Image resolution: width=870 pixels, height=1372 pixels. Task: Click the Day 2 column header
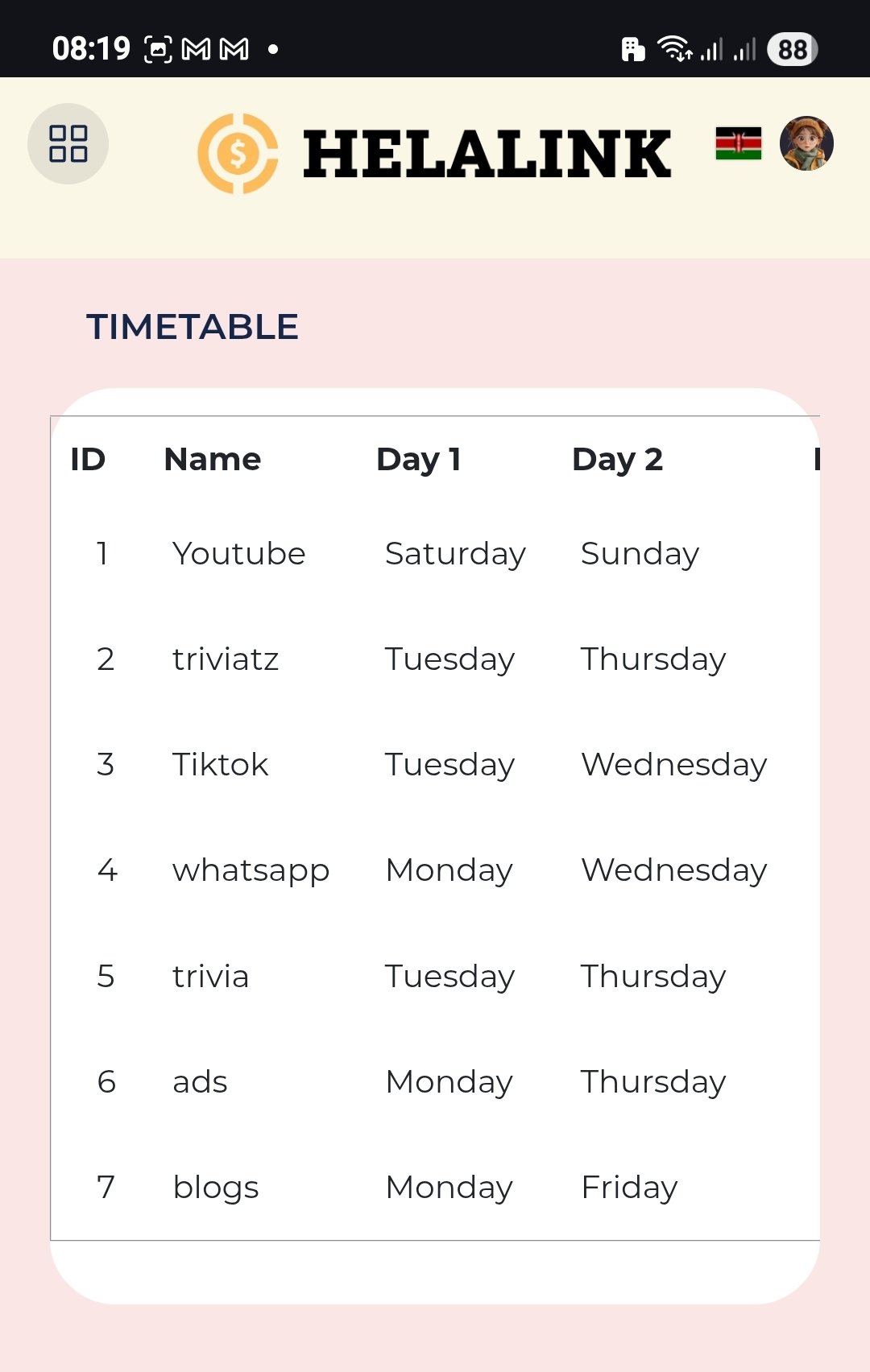[617, 459]
